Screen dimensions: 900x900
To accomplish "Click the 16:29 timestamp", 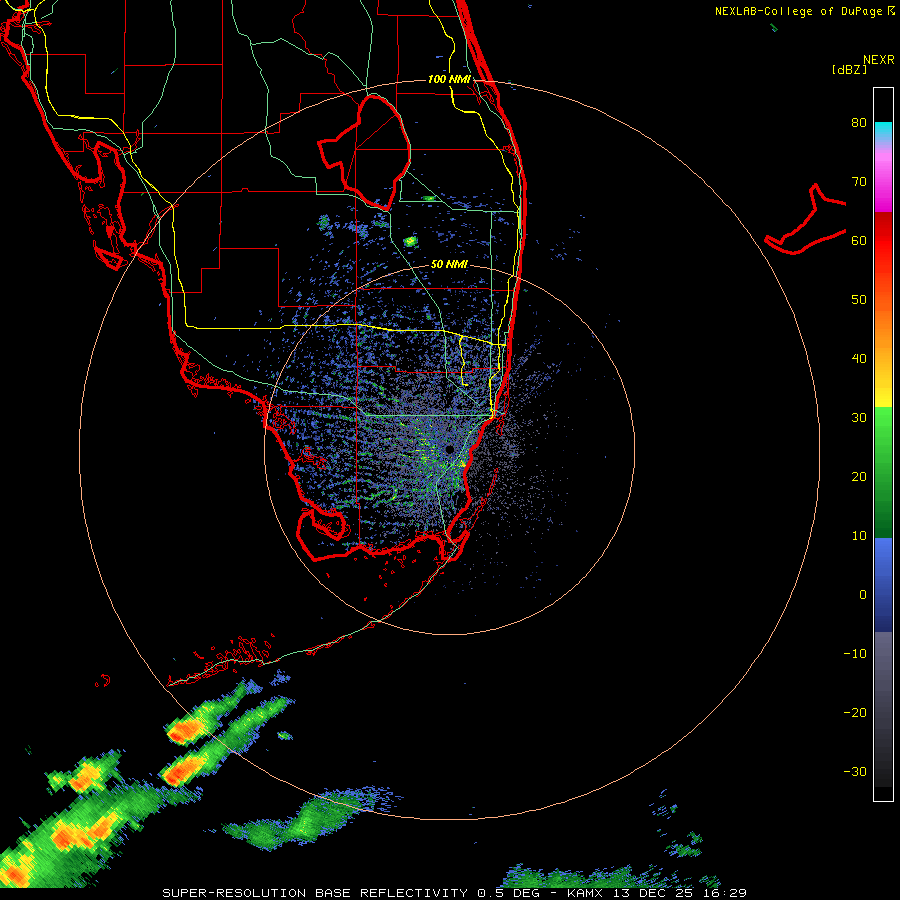I will coord(725,893).
